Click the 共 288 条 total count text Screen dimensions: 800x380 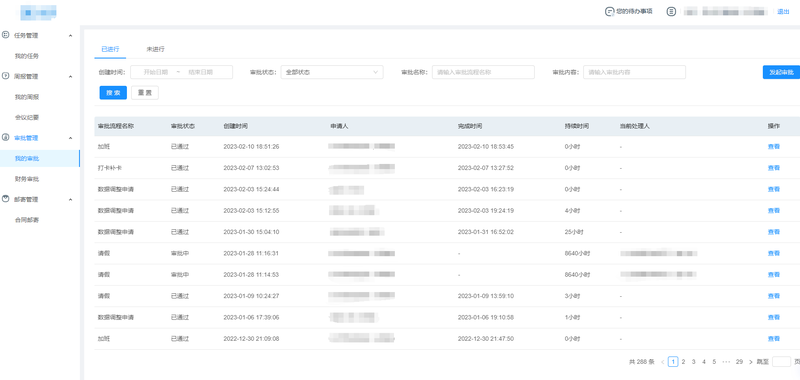coord(641,362)
